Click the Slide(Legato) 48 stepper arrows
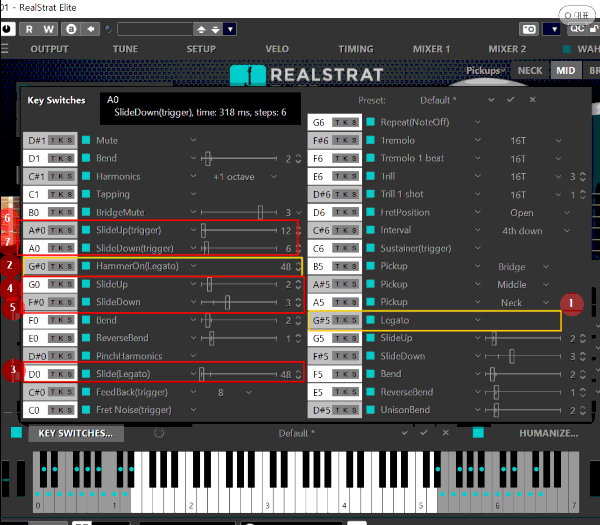The height and width of the screenshot is (525, 600). pyautogui.click(x=298, y=374)
